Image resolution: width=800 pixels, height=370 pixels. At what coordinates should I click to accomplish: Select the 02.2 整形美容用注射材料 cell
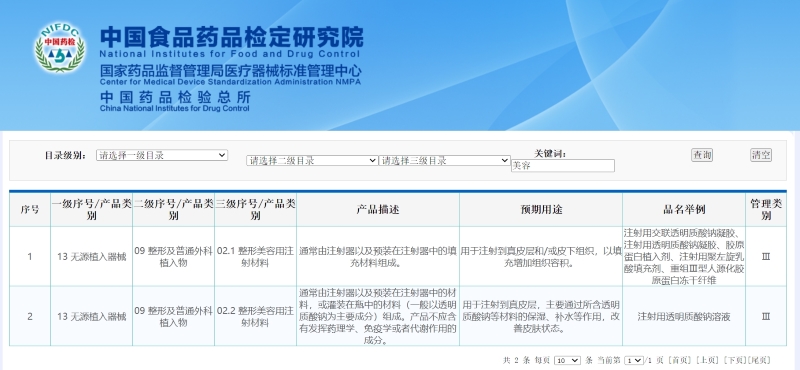click(x=256, y=316)
